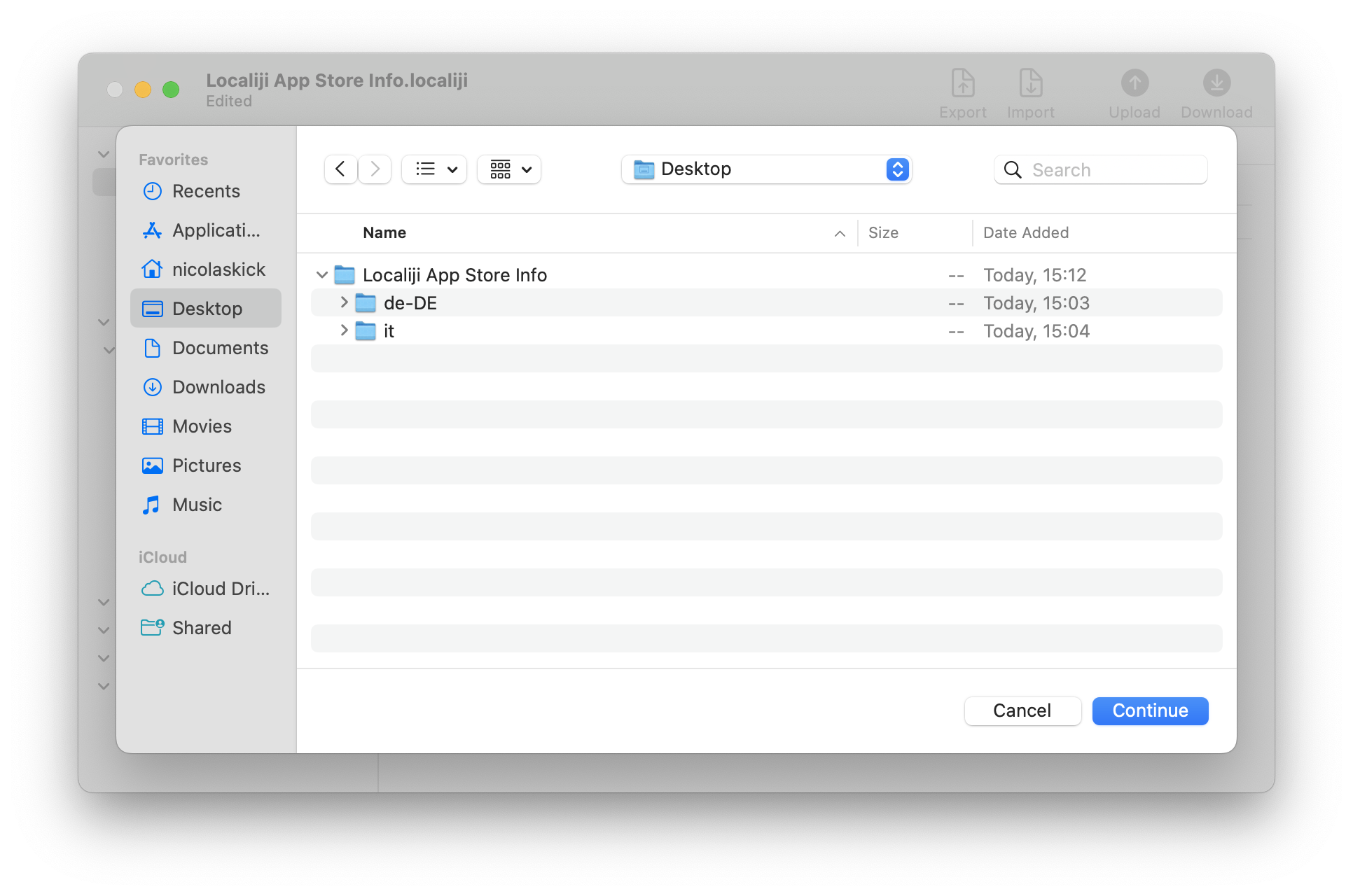Go back with the left arrow
Image resolution: width=1353 pixels, height=896 pixels.
click(340, 169)
